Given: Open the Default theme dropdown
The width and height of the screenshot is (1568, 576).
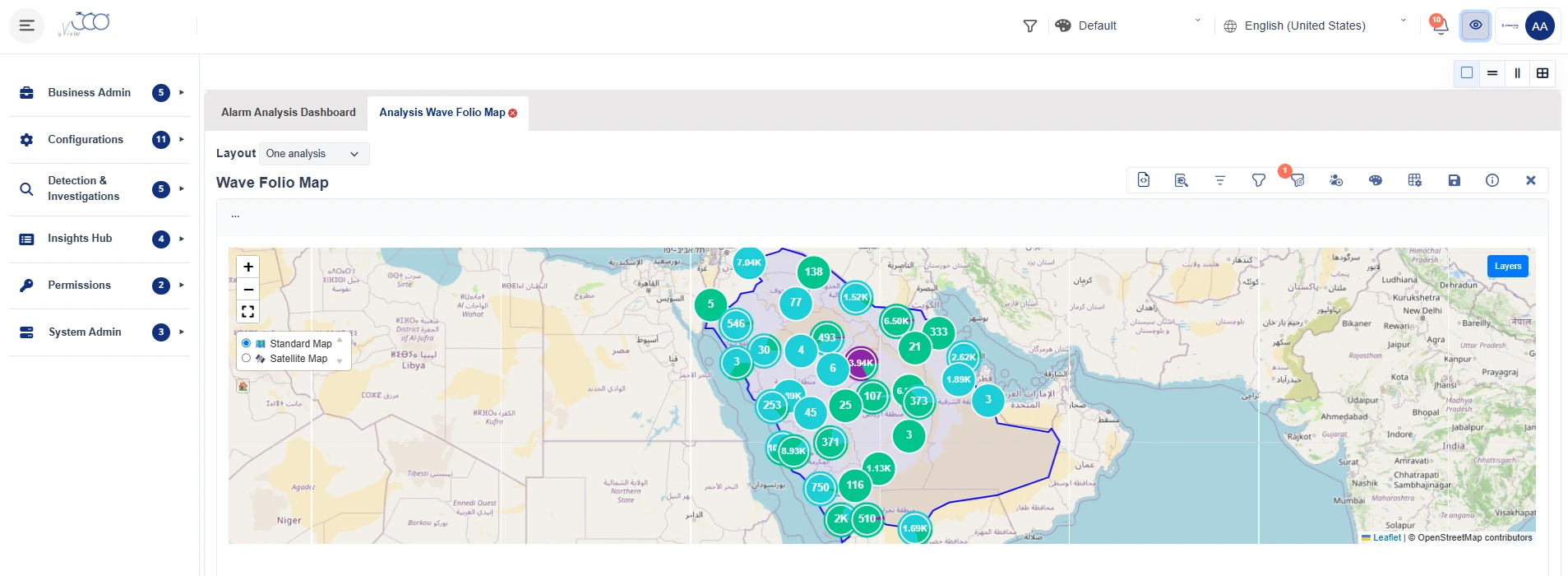Looking at the screenshot, I should [x=1129, y=26].
